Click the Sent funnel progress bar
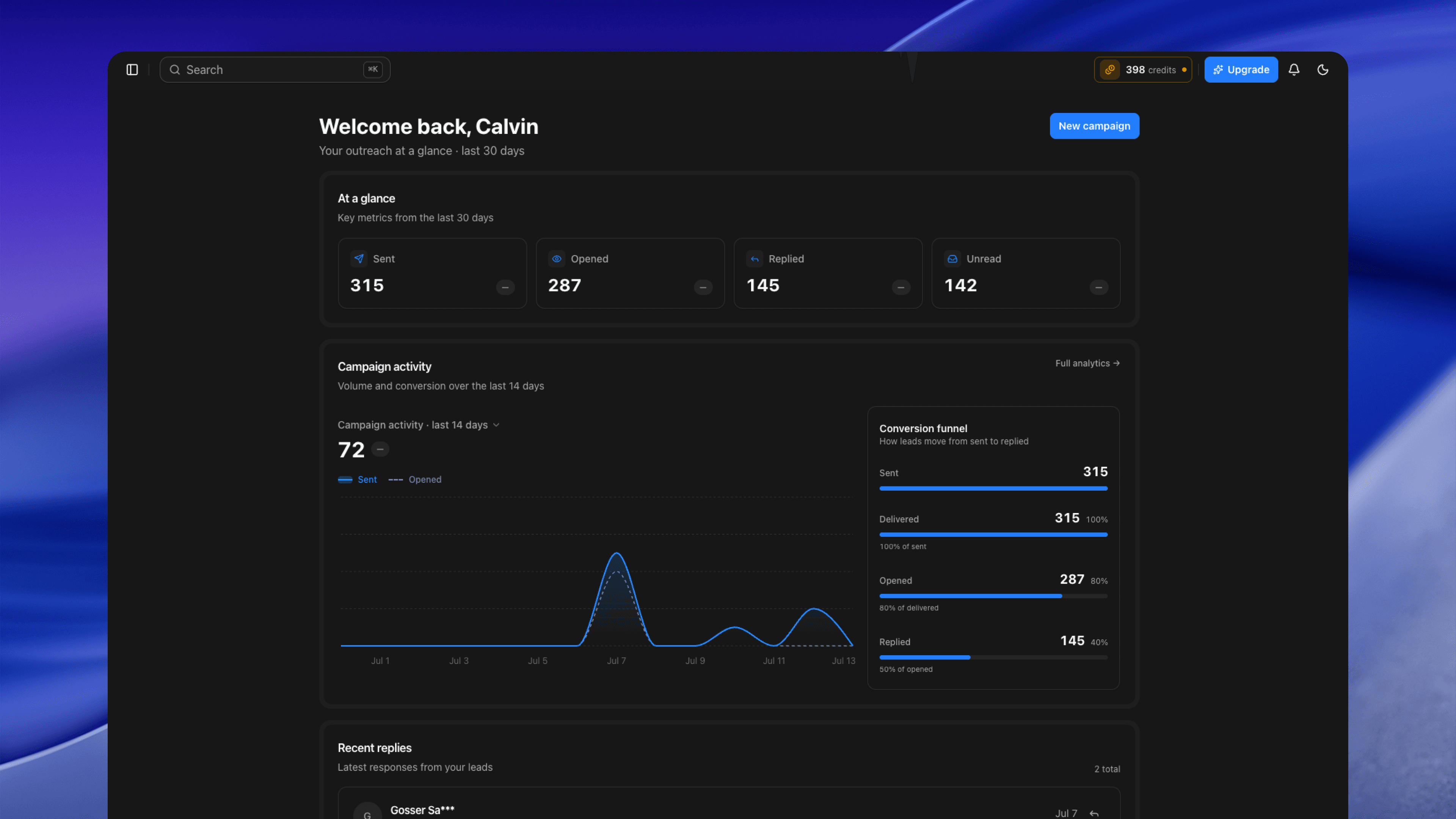1456x819 pixels. 994,488
